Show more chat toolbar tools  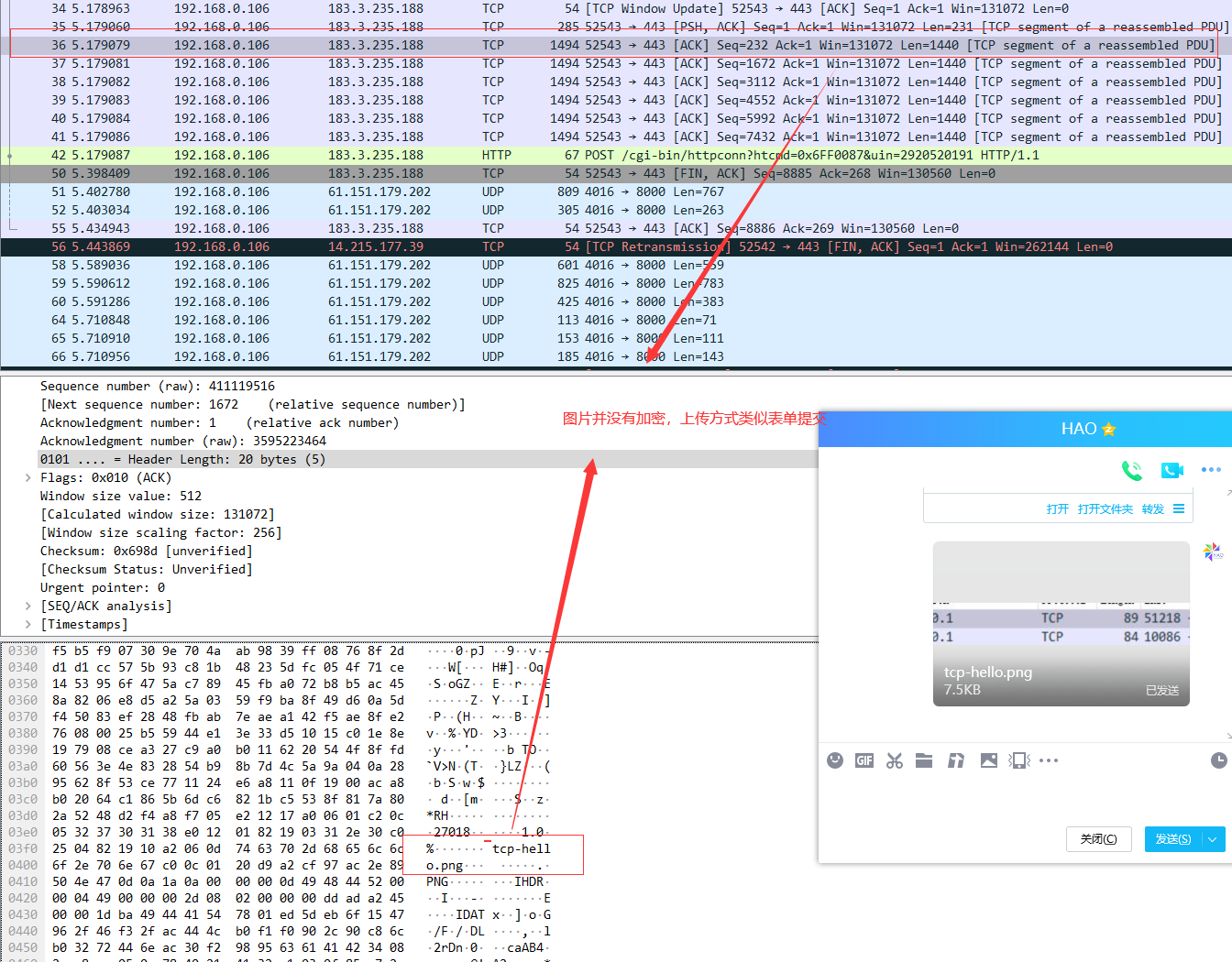[x=1050, y=760]
